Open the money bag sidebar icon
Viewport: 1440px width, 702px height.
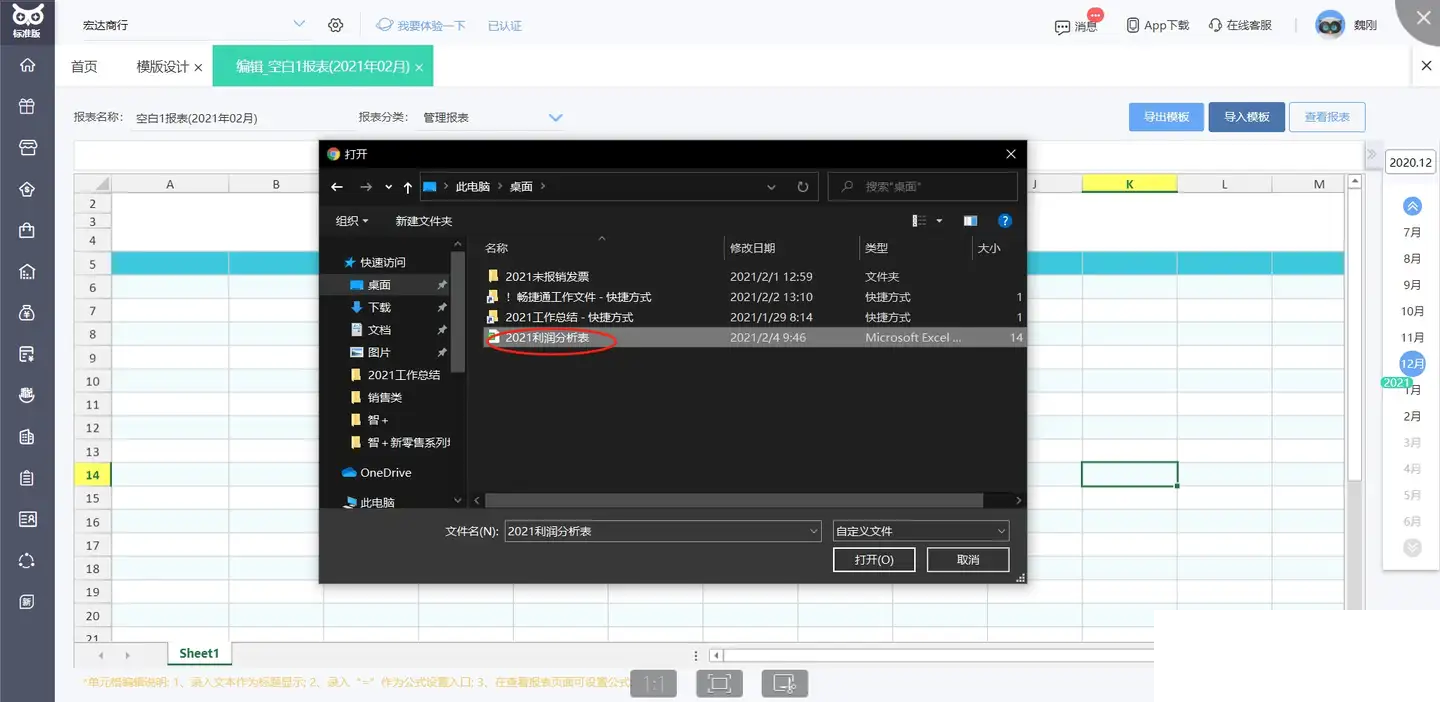point(27,313)
